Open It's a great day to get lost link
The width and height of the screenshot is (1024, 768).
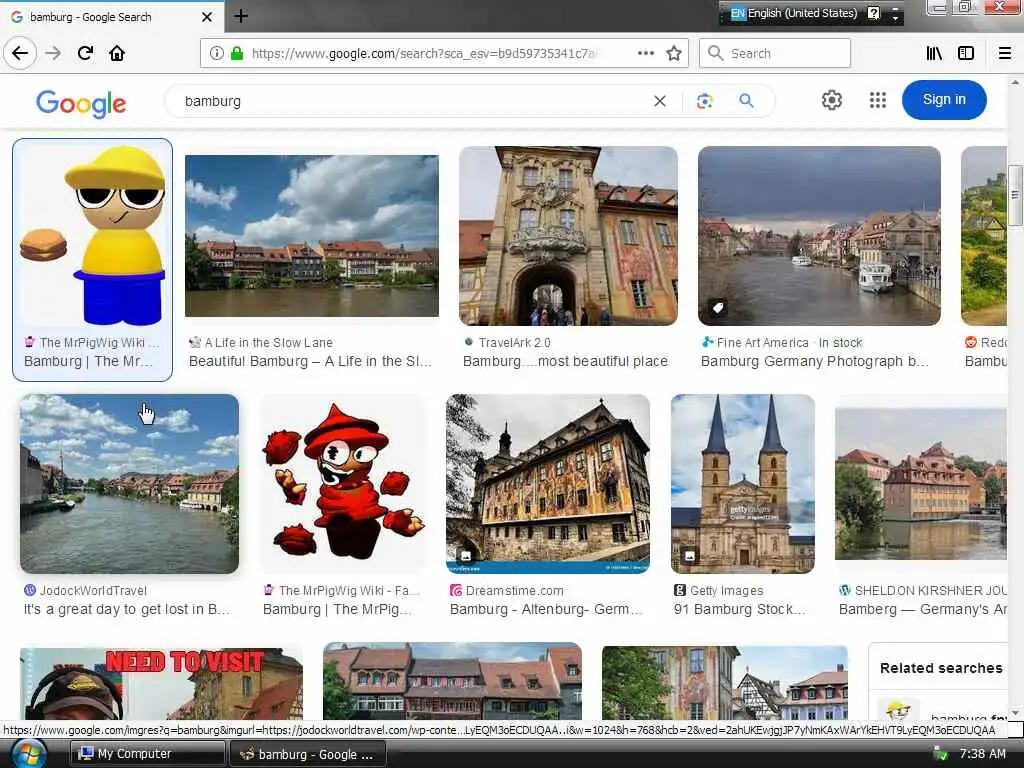click(127, 609)
